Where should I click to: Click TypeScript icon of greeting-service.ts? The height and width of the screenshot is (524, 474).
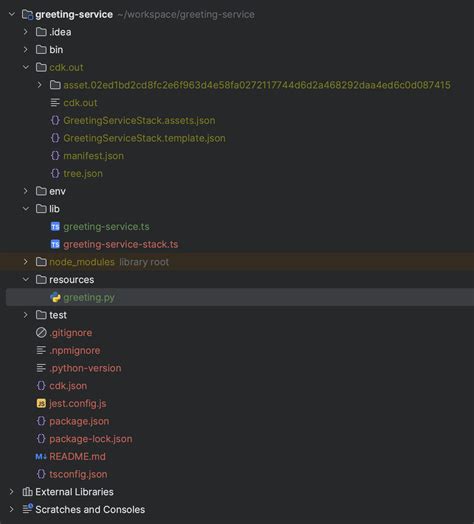pos(55,227)
